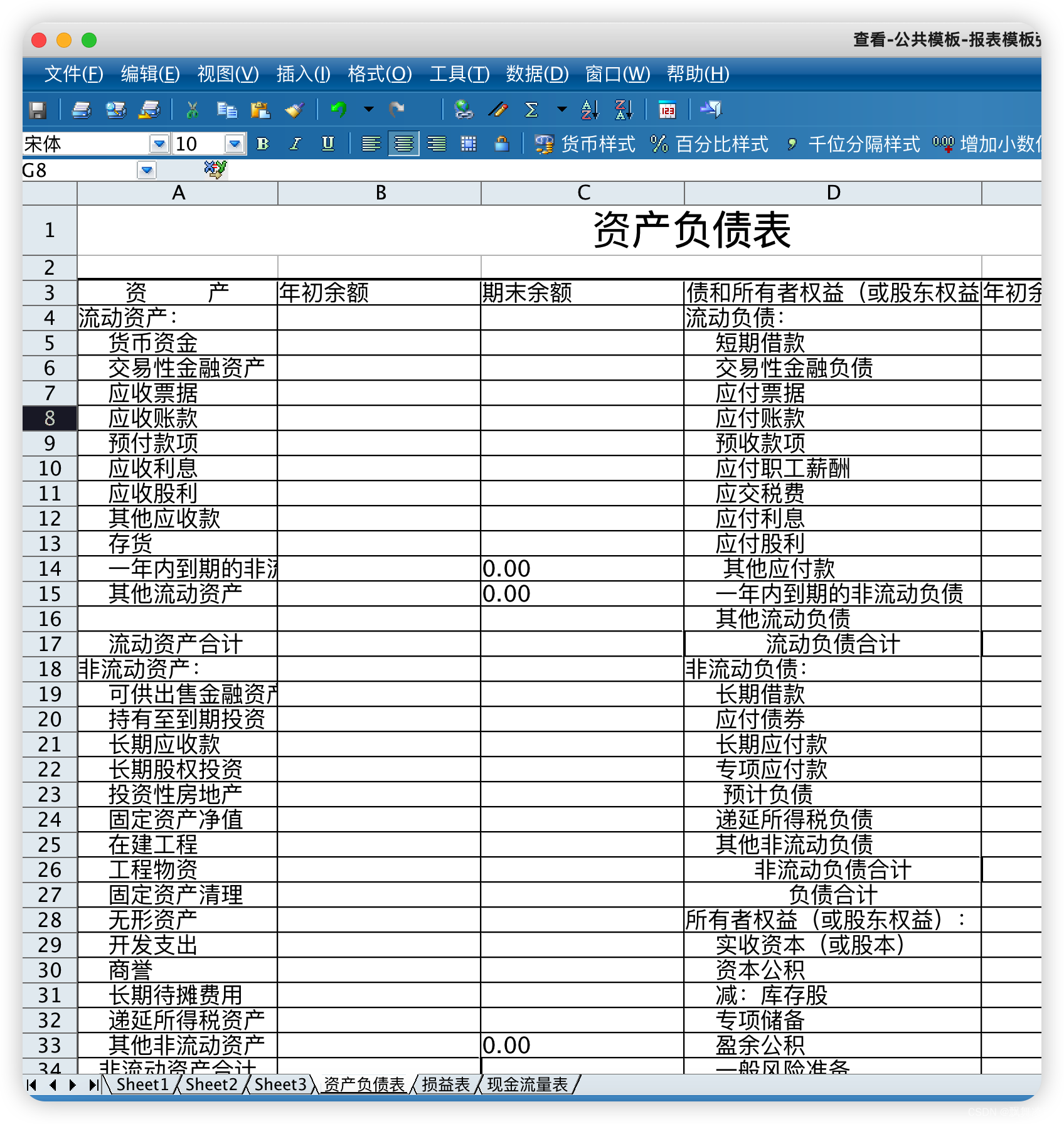
Task: Apply currency style (货币样式)
Action: point(585,144)
